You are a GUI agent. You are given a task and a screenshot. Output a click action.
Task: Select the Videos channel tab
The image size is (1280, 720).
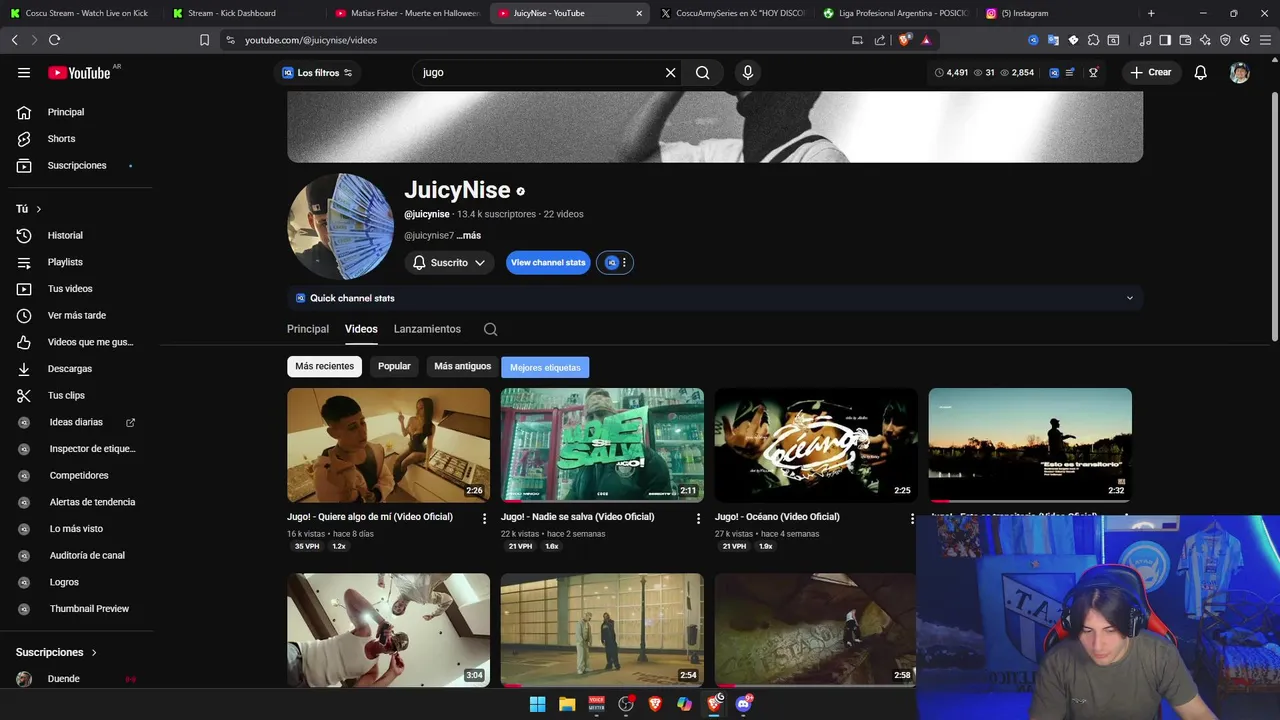point(361,329)
